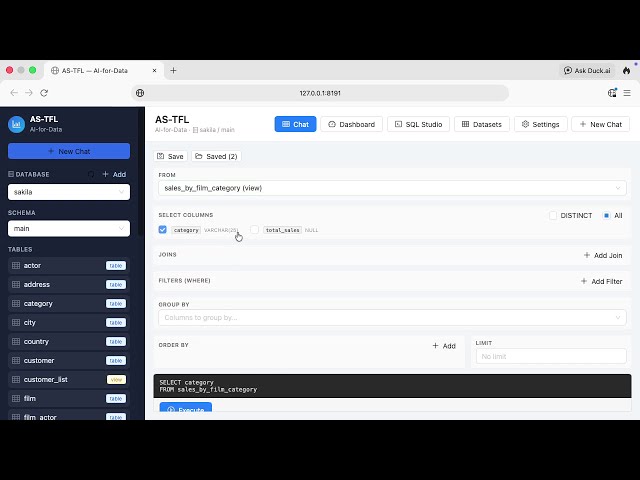Viewport: 640px width, 480px height.
Task: Reload the page with the refresh icon
Action: click(x=44, y=93)
